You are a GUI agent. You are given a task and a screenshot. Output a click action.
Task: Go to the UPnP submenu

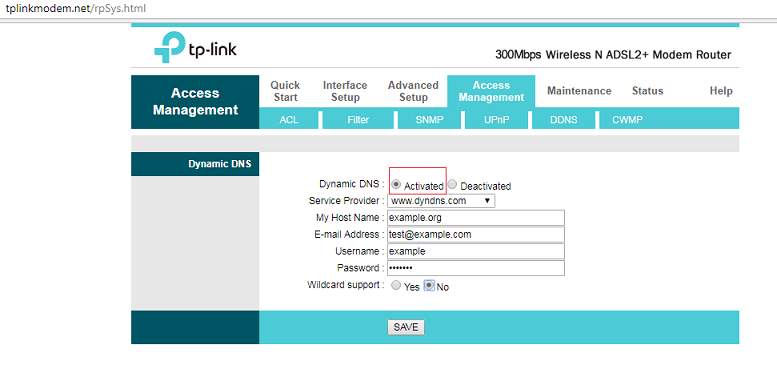(x=497, y=120)
